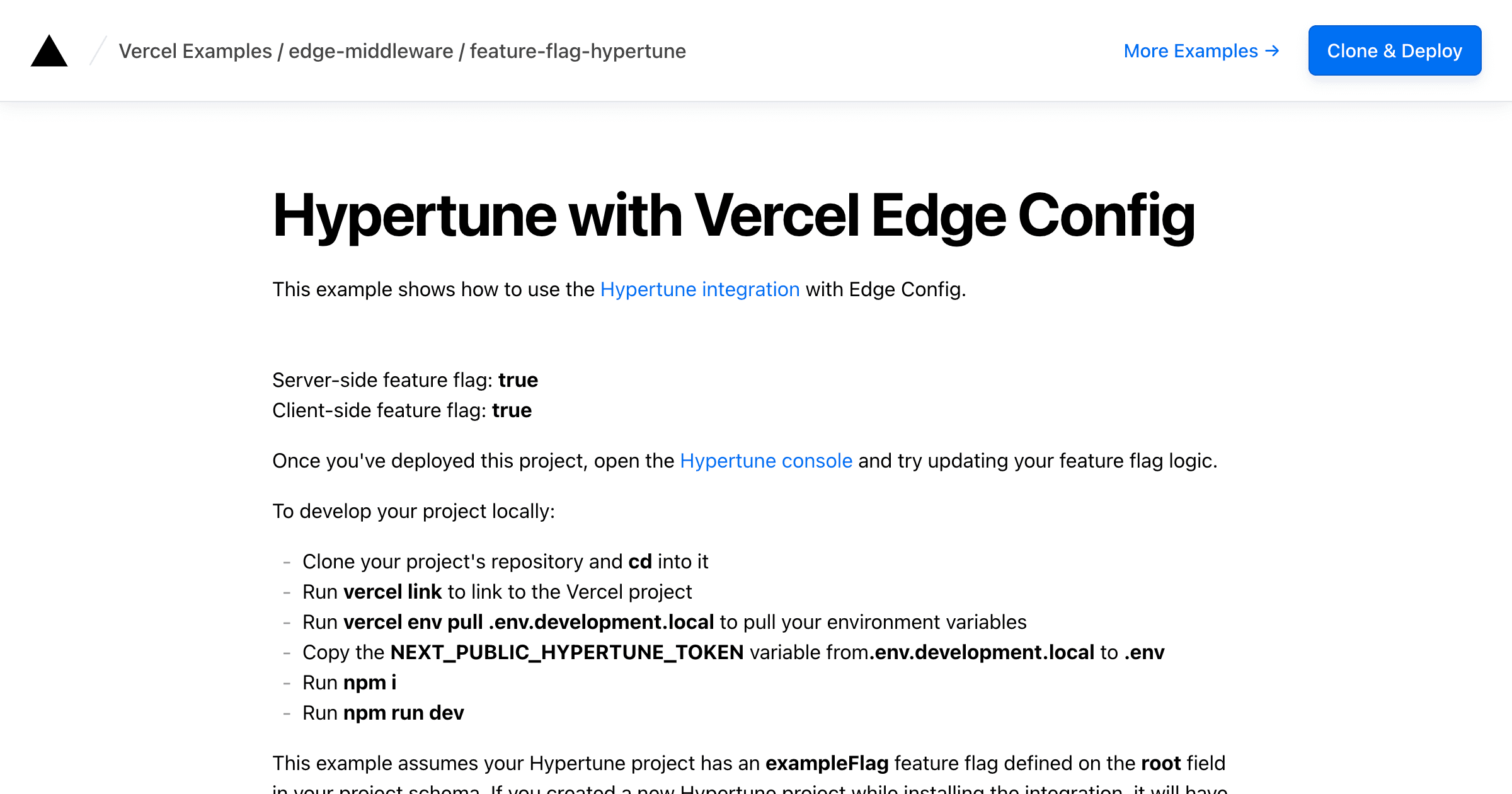This screenshot has width=1512, height=794.
Task: Follow the Hypertune integration link
Action: pos(699,289)
